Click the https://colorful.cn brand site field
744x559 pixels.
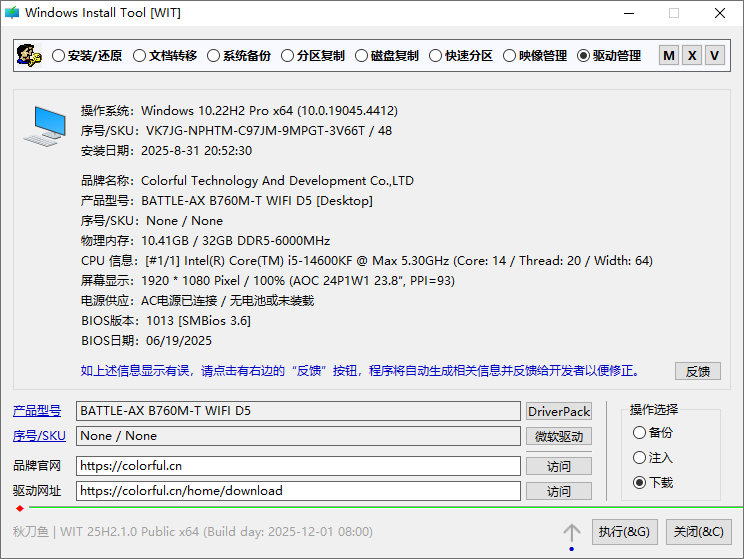[x=298, y=466]
